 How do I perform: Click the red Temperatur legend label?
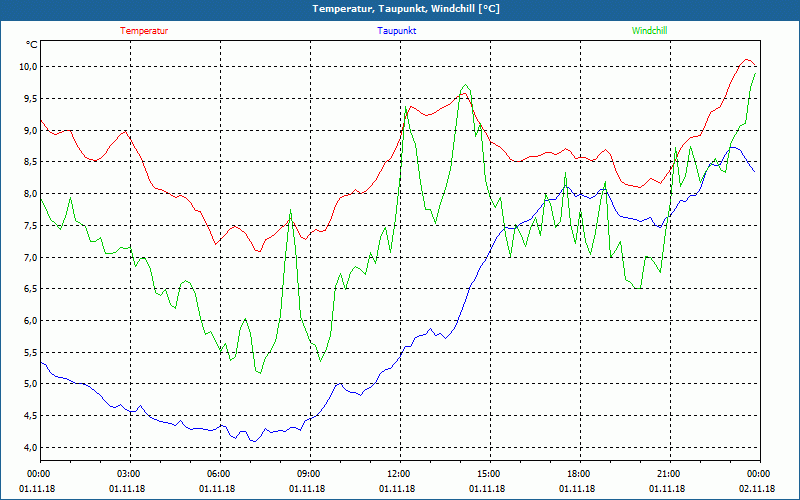[x=144, y=31]
